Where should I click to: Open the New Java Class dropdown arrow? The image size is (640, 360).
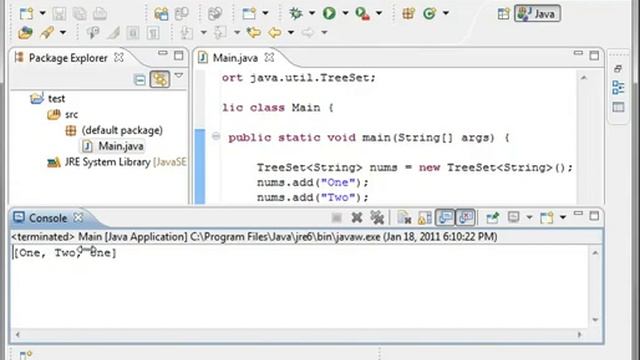[446, 13]
